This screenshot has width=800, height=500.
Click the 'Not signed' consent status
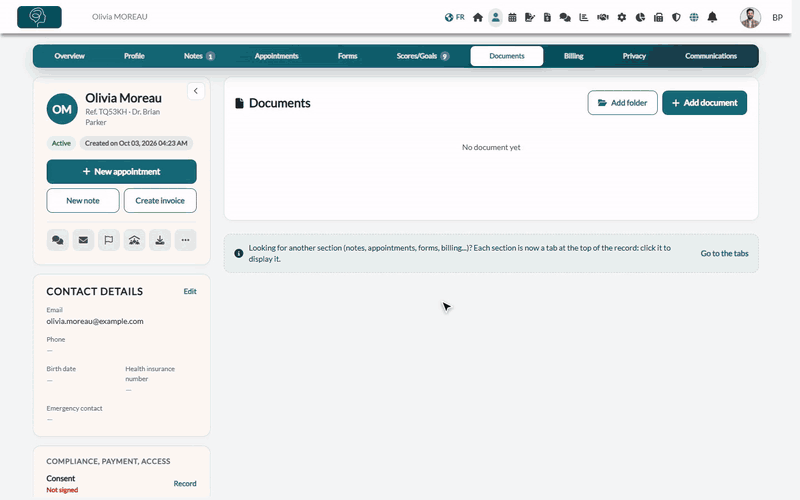coord(62,490)
